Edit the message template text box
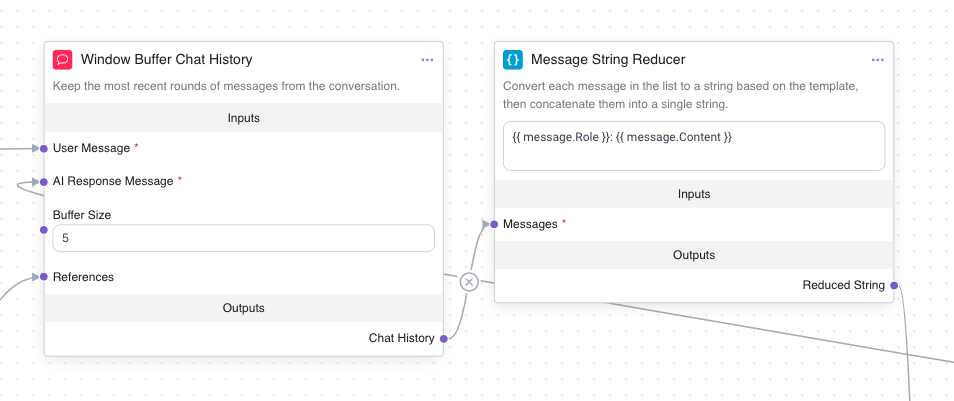954x401 pixels. point(693,146)
